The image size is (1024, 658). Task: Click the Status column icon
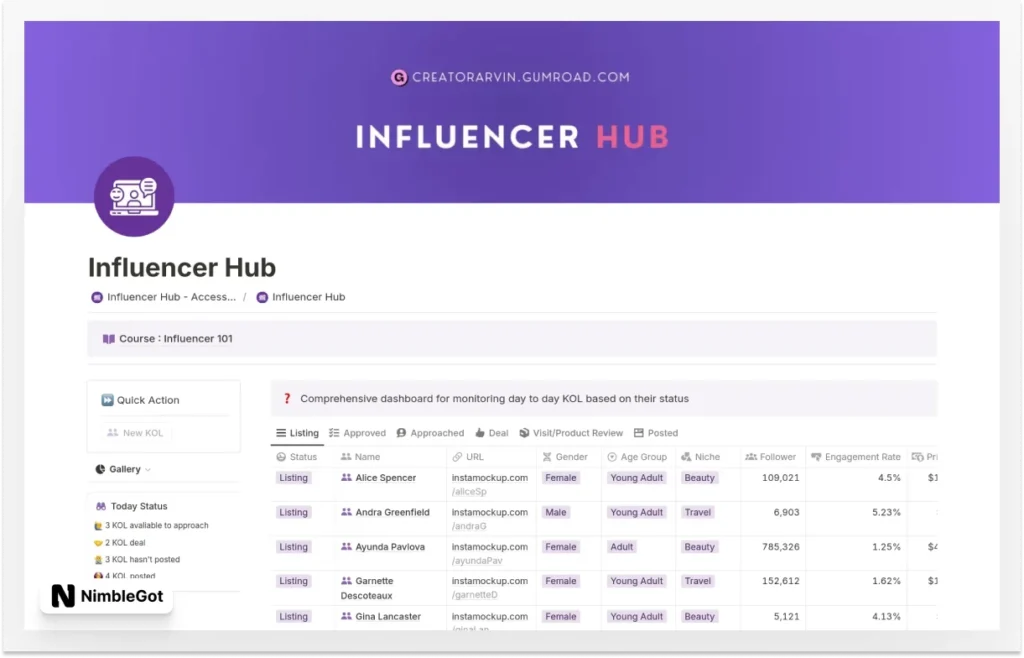point(281,456)
